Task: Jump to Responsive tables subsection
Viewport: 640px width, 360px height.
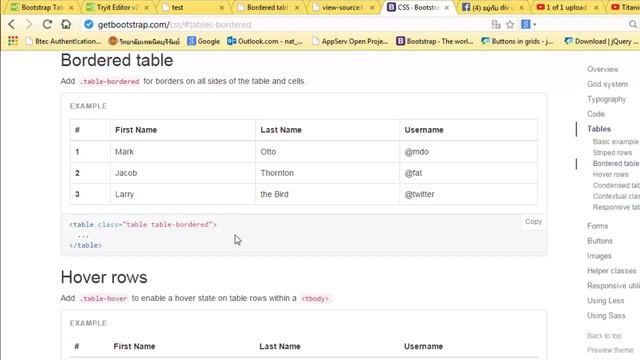Action: pos(616,207)
